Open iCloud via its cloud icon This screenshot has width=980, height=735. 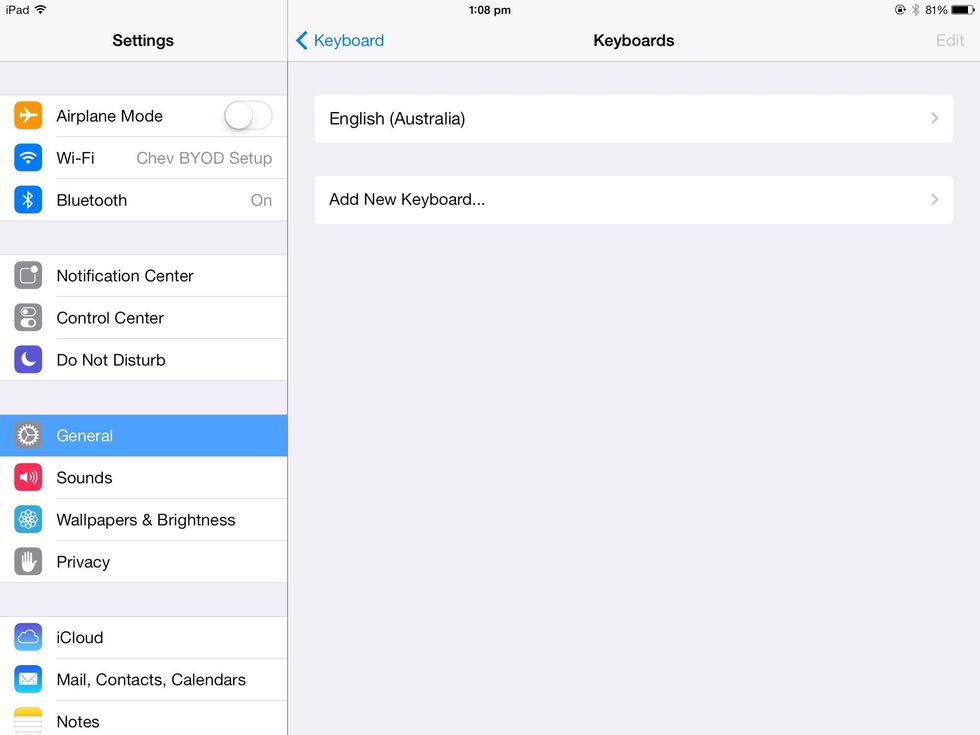point(27,637)
